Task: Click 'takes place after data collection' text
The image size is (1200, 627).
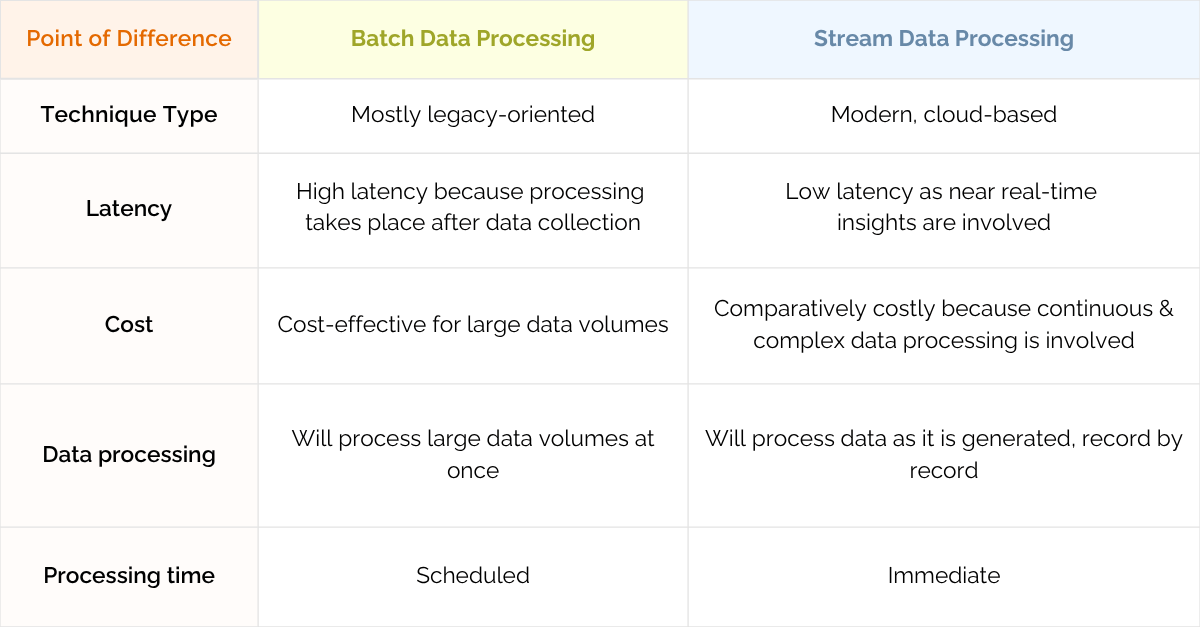Action: pos(473,223)
